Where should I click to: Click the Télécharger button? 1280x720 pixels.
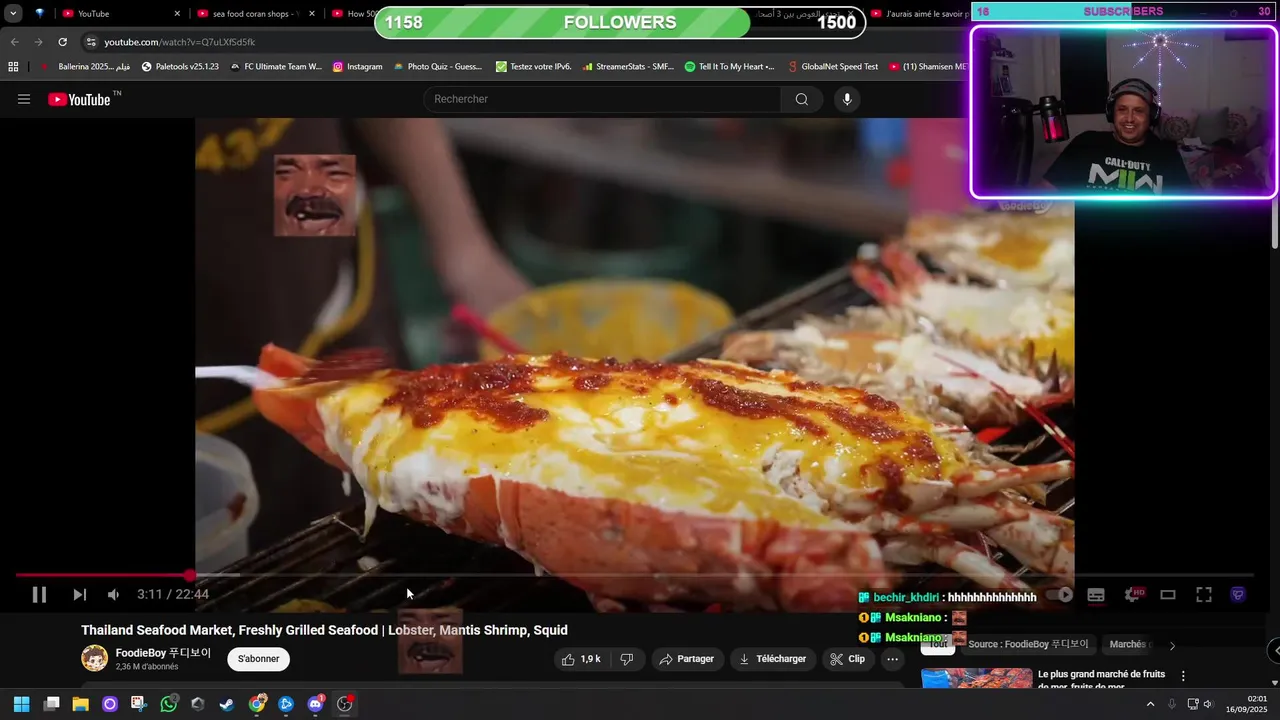(772, 659)
